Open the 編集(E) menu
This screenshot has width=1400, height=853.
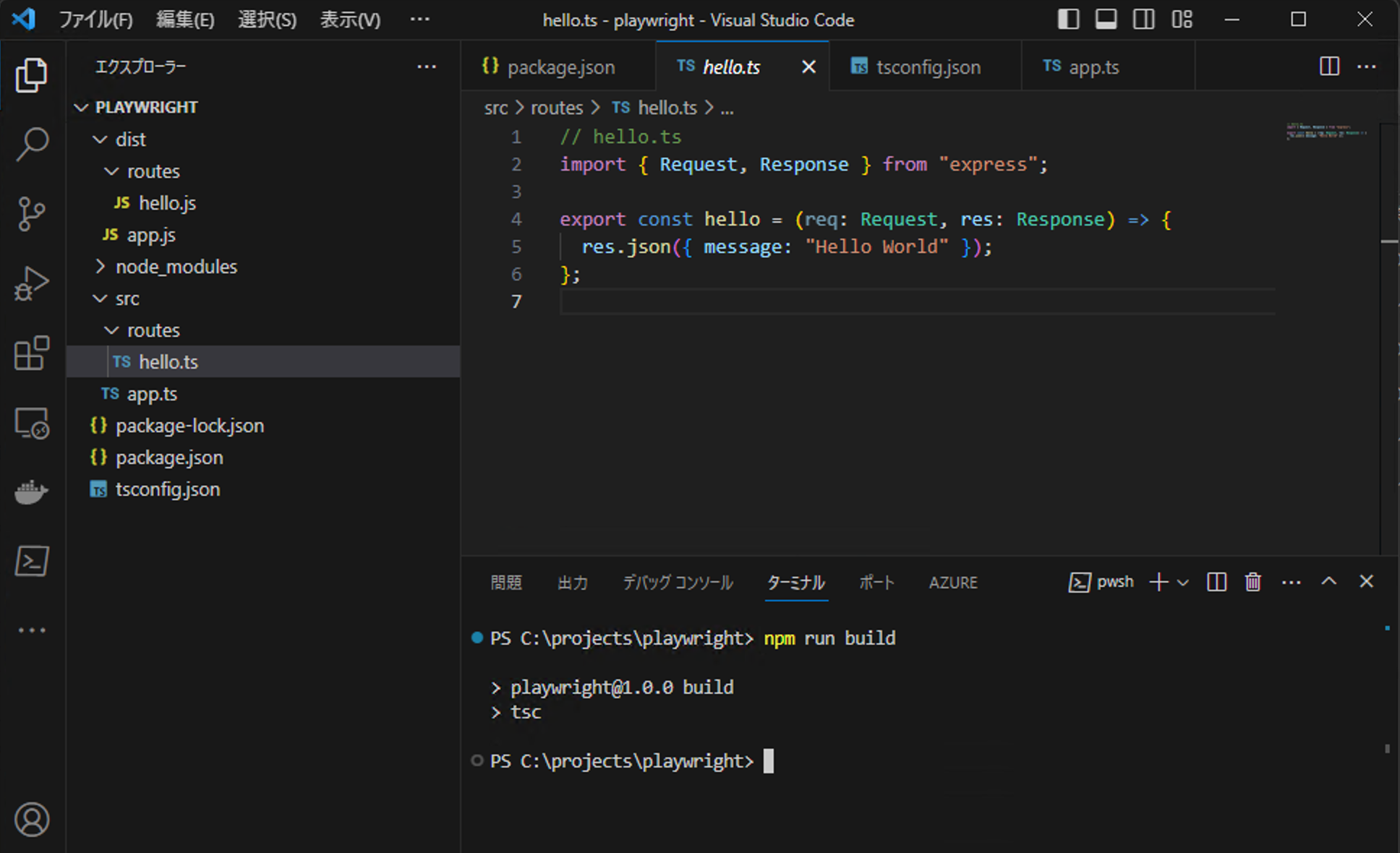click(x=185, y=20)
